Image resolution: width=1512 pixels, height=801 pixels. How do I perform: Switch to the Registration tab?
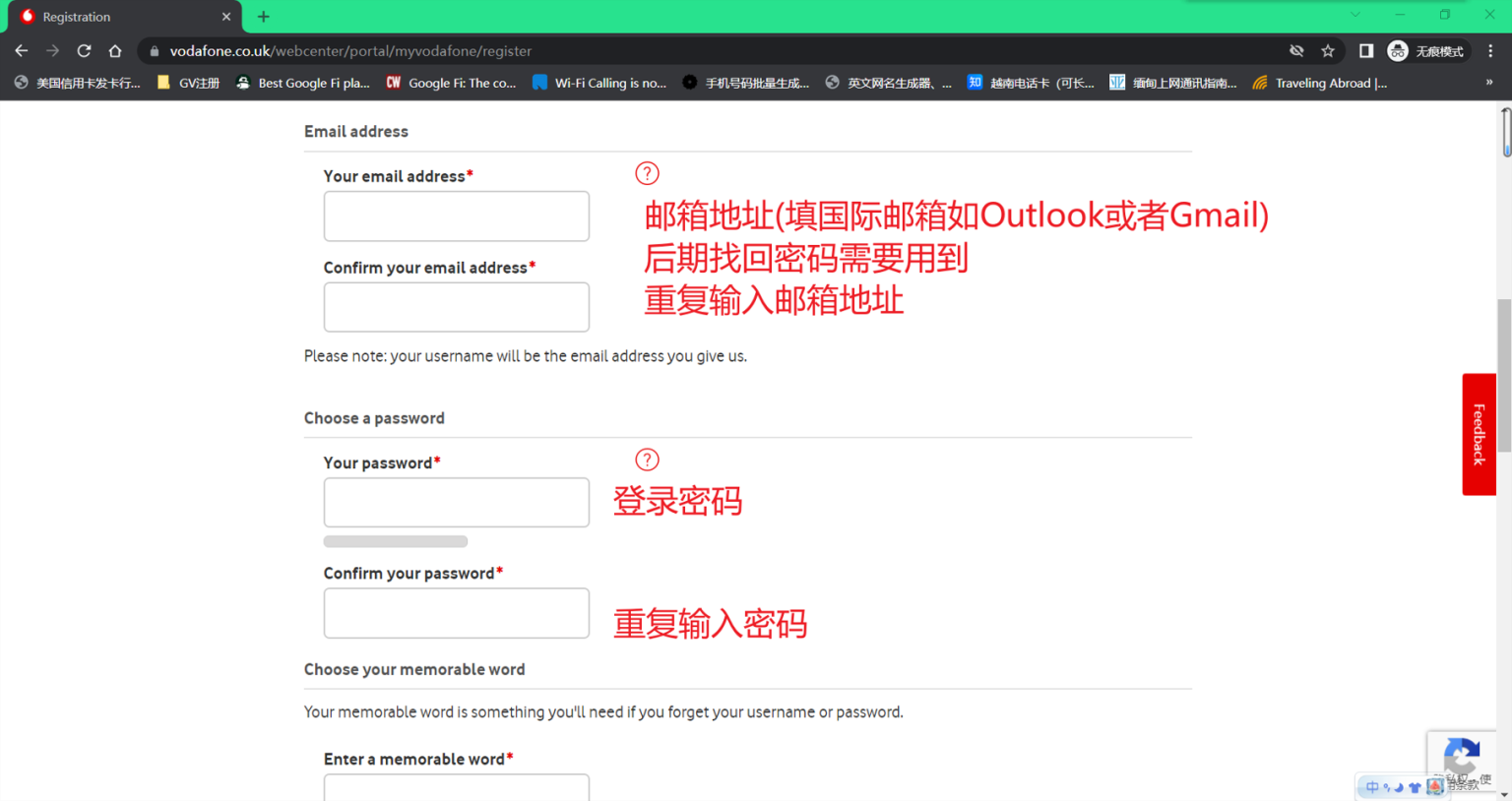point(108,17)
